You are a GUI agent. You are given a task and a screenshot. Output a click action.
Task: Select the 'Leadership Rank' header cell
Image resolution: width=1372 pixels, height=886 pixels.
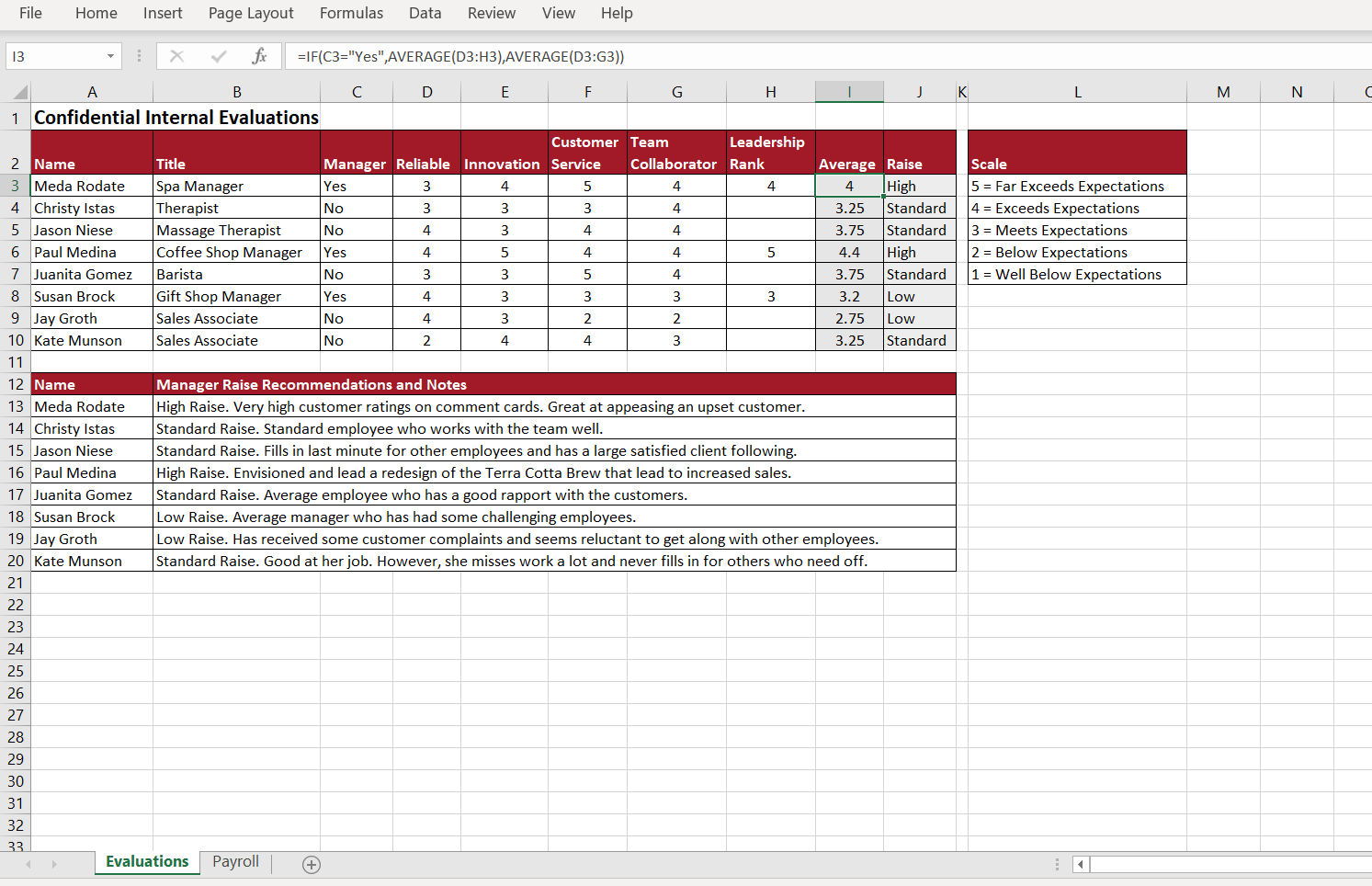coord(770,153)
